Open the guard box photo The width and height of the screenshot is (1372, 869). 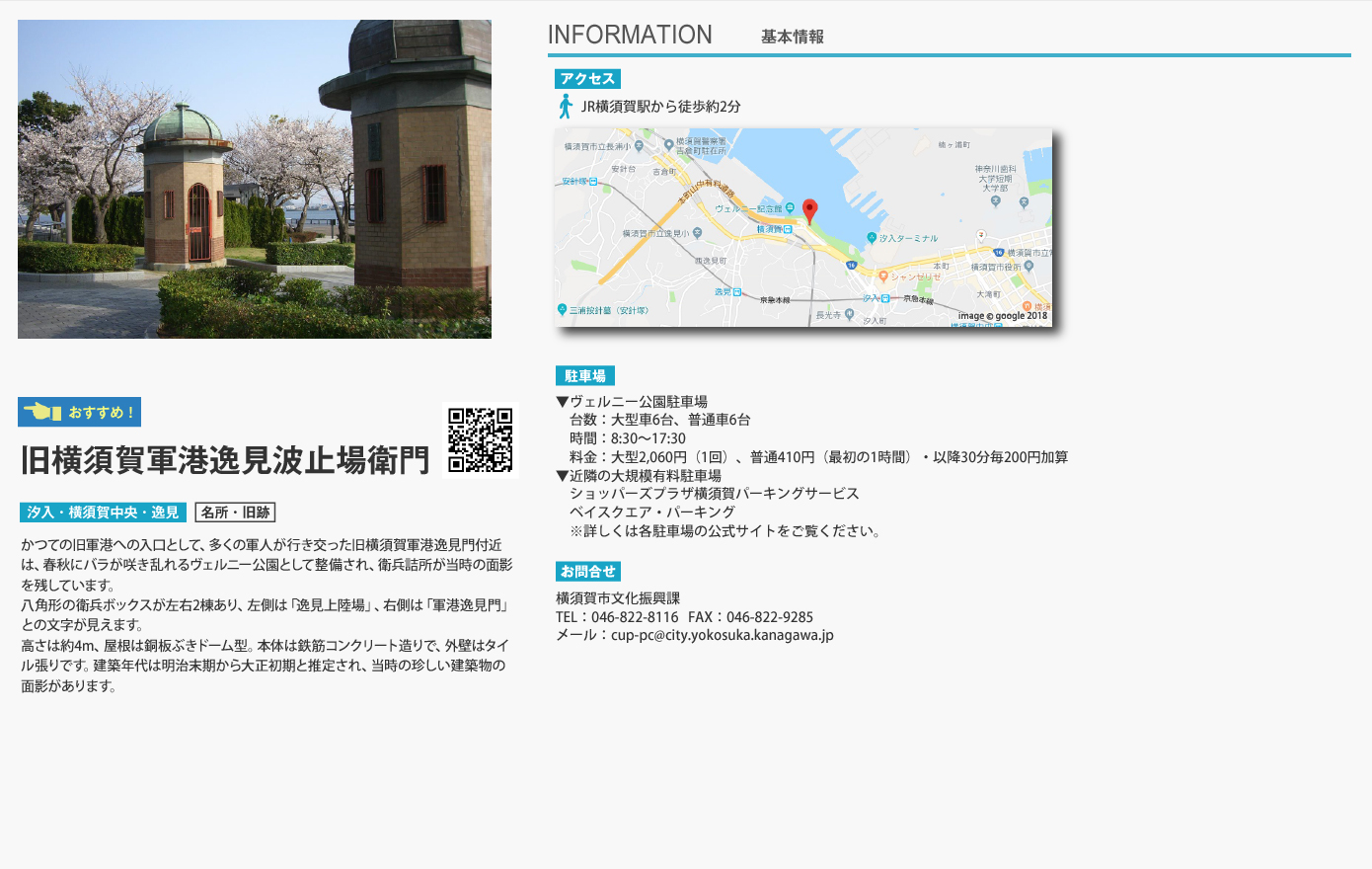tap(255, 180)
